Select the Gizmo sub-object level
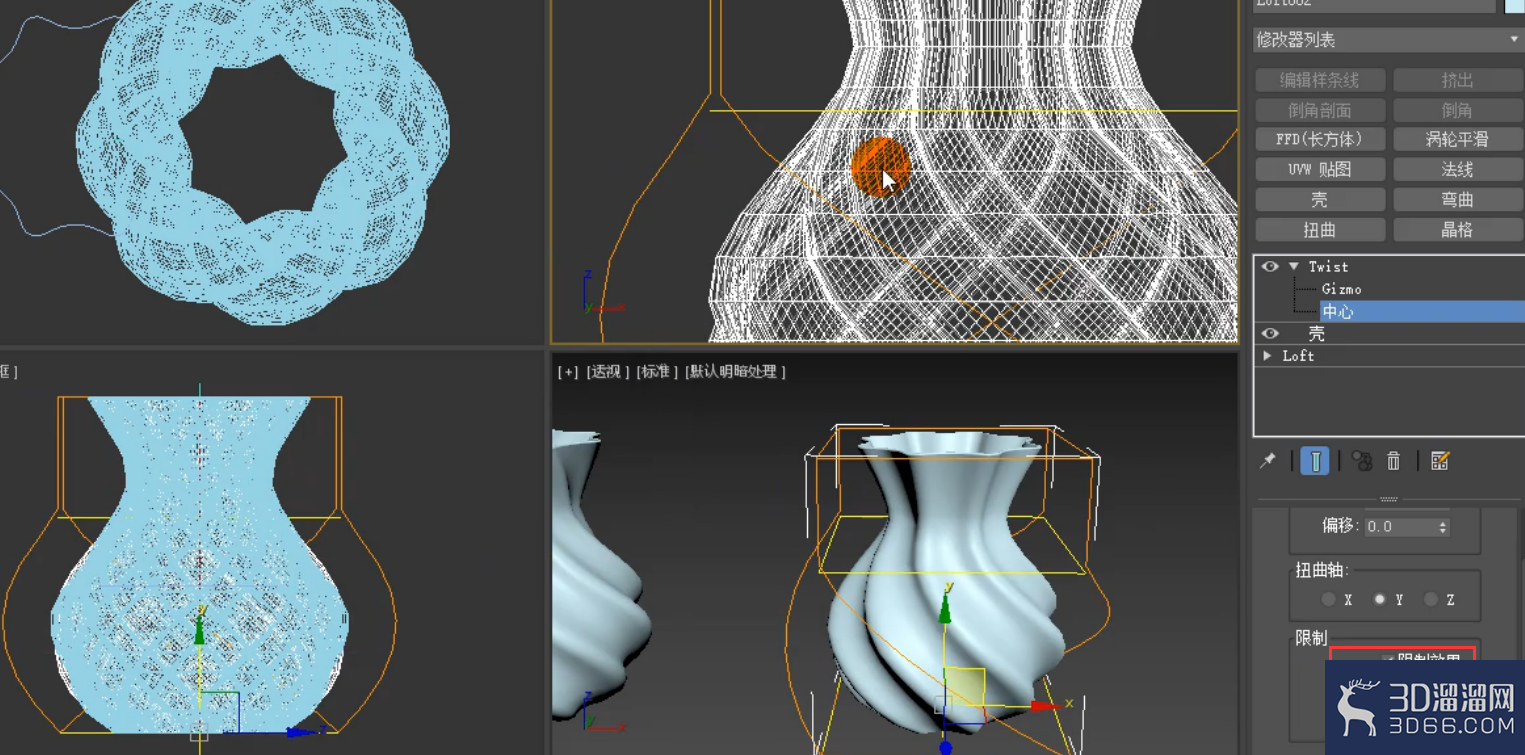1525x755 pixels. coord(1341,289)
